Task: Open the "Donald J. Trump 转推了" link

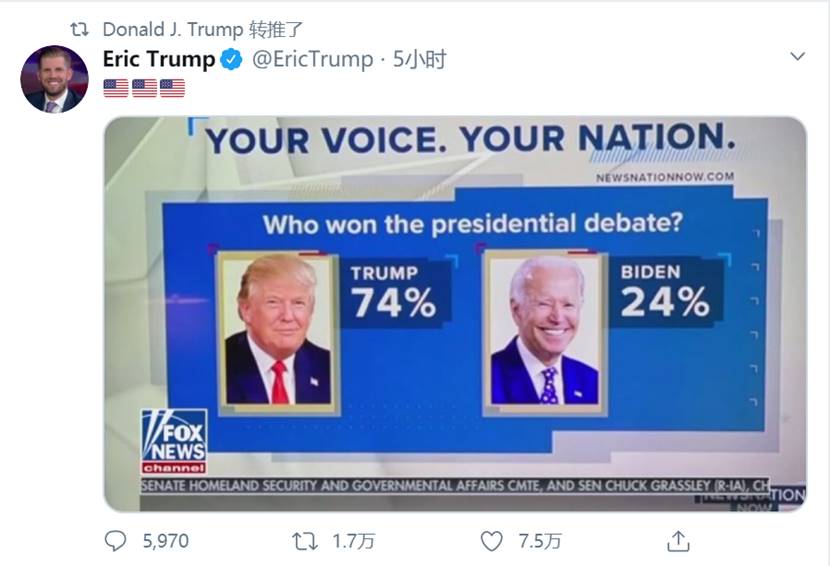Action: click(203, 28)
